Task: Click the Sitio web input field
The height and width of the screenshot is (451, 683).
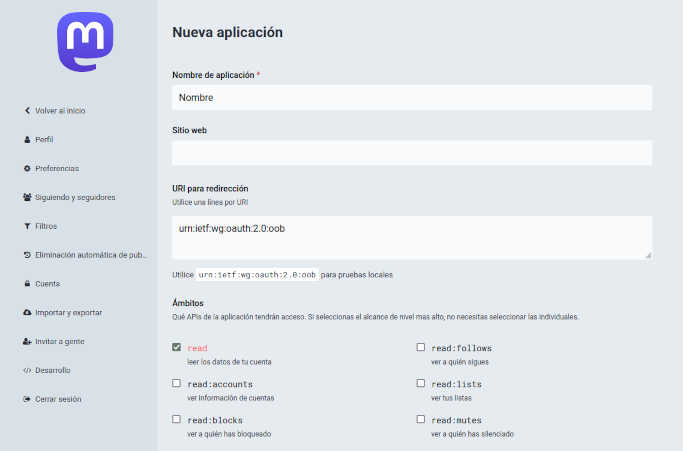Action: click(x=412, y=153)
